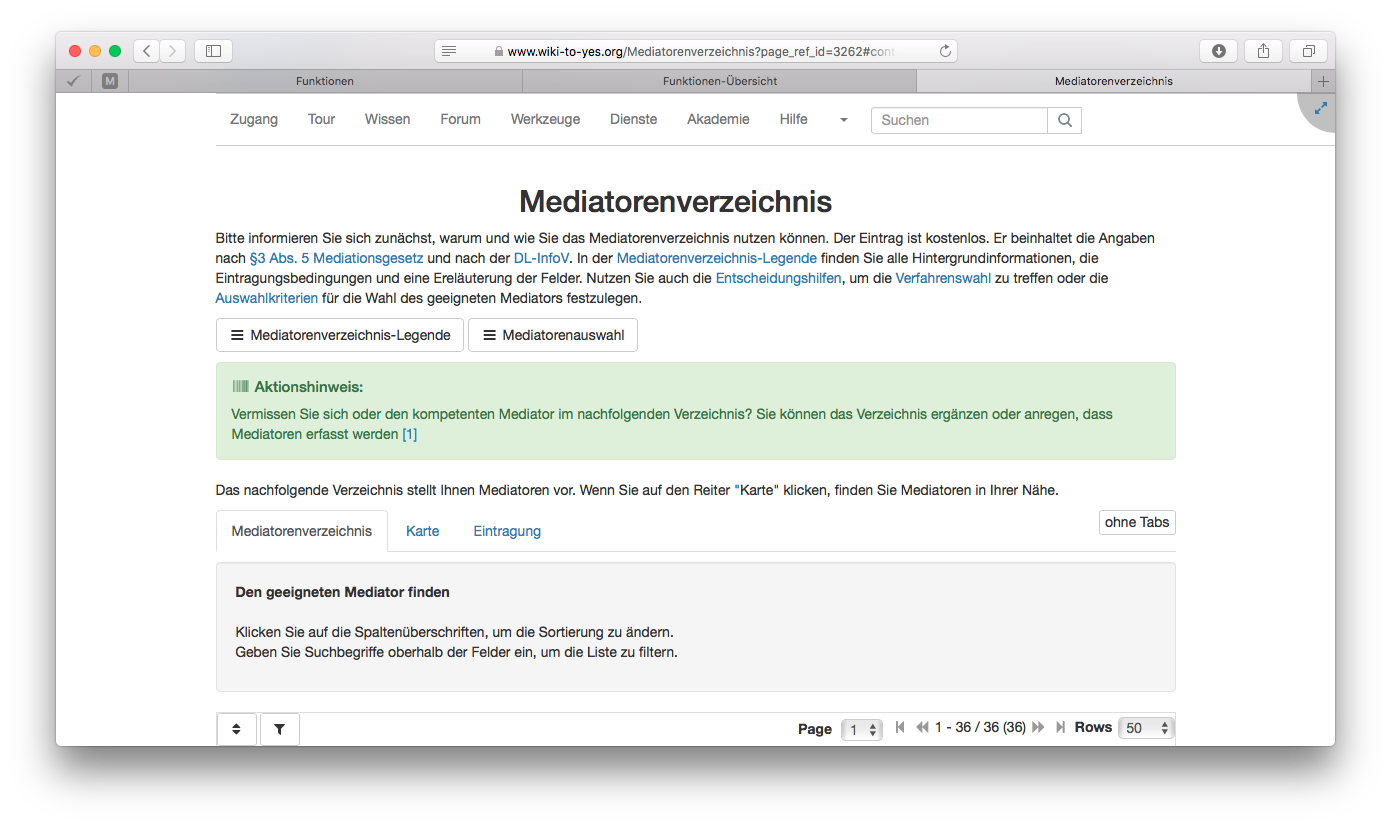Open the Werkzeuge menu item
The height and width of the screenshot is (826, 1391).
click(x=545, y=119)
